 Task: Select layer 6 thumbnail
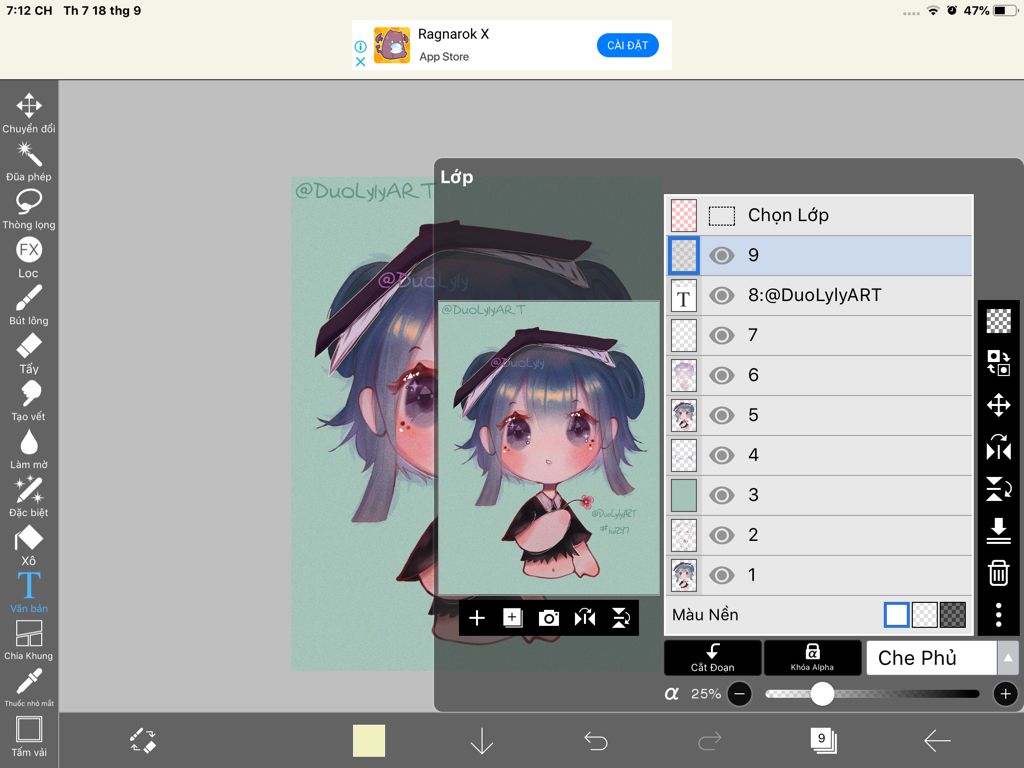point(684,376)
